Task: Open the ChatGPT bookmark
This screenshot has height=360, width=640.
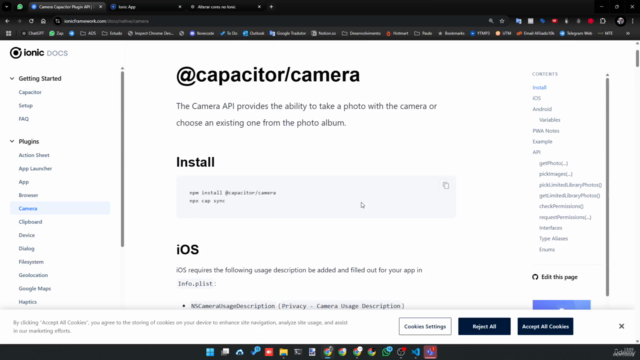Action: (33, 33)
